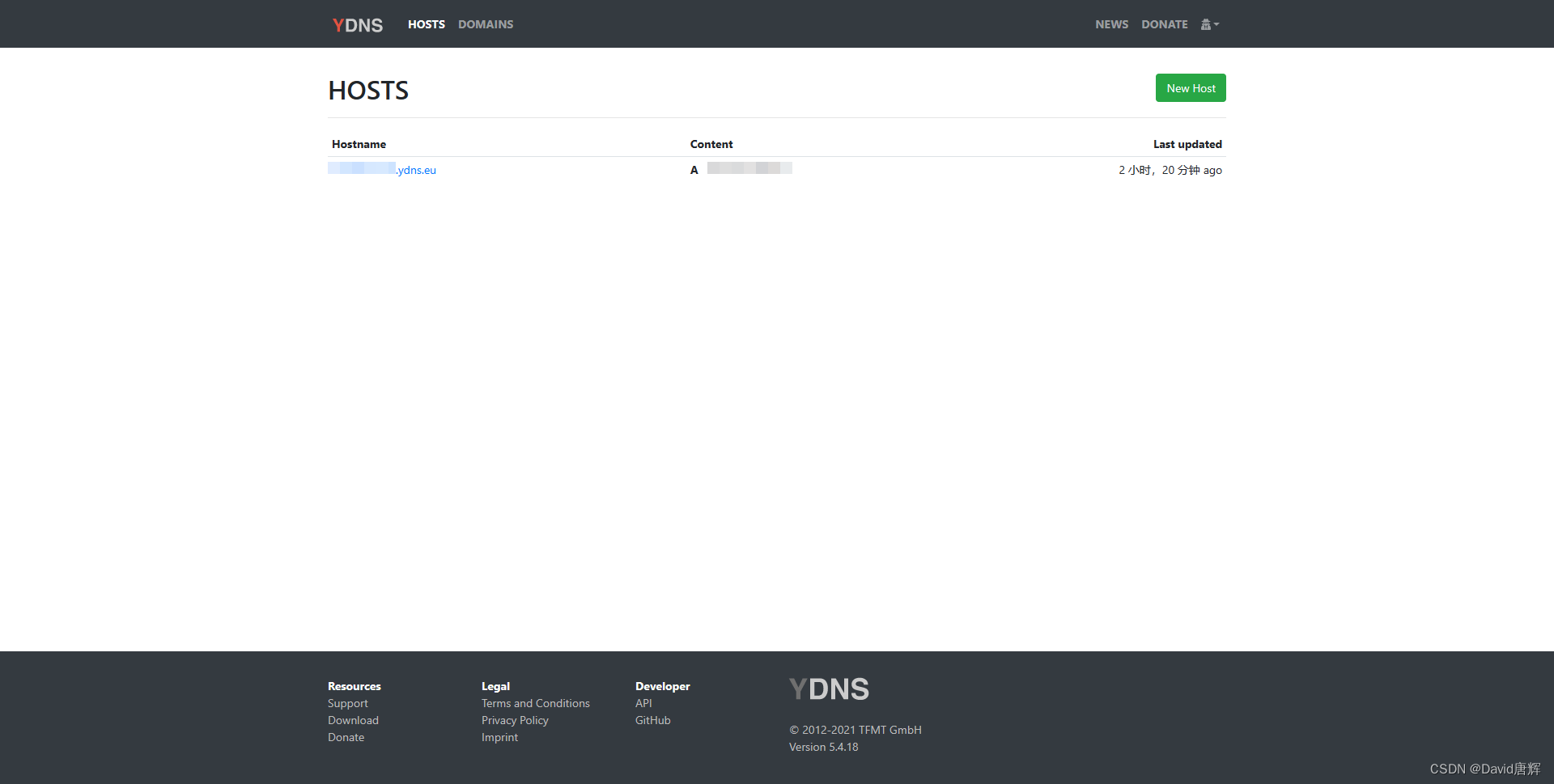The width and height of the screenshot is (1554, 784).
Task: Click the YDNS logo in the navbar
Action: pos(358,25)
